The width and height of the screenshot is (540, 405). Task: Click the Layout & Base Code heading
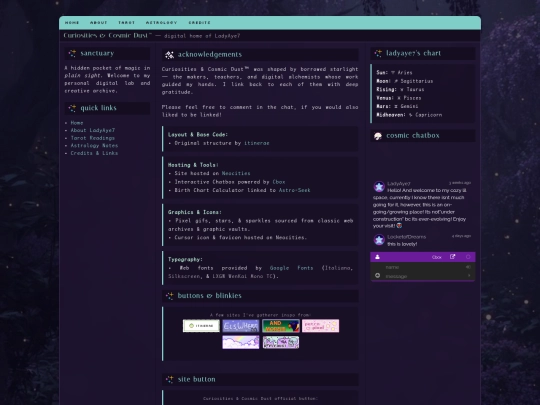198,135
